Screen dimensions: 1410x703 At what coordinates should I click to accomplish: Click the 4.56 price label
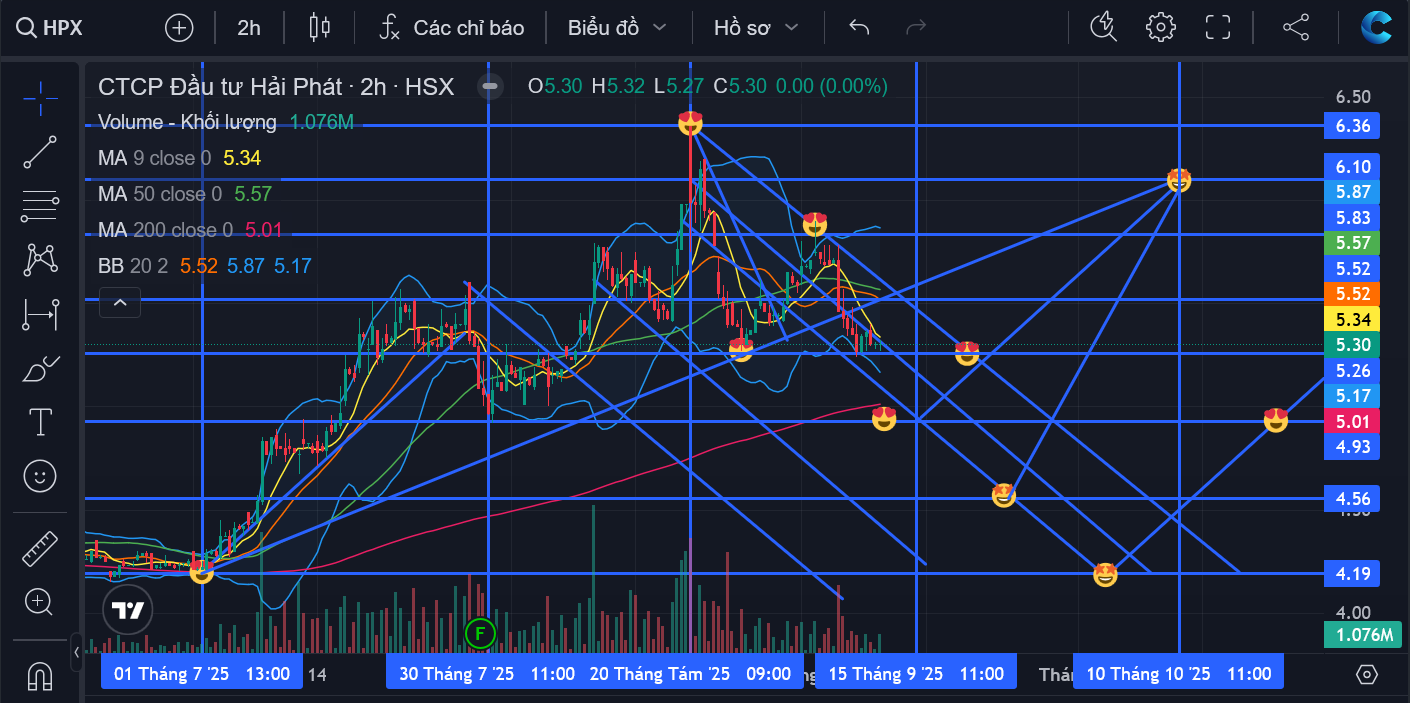(1352, 498)
